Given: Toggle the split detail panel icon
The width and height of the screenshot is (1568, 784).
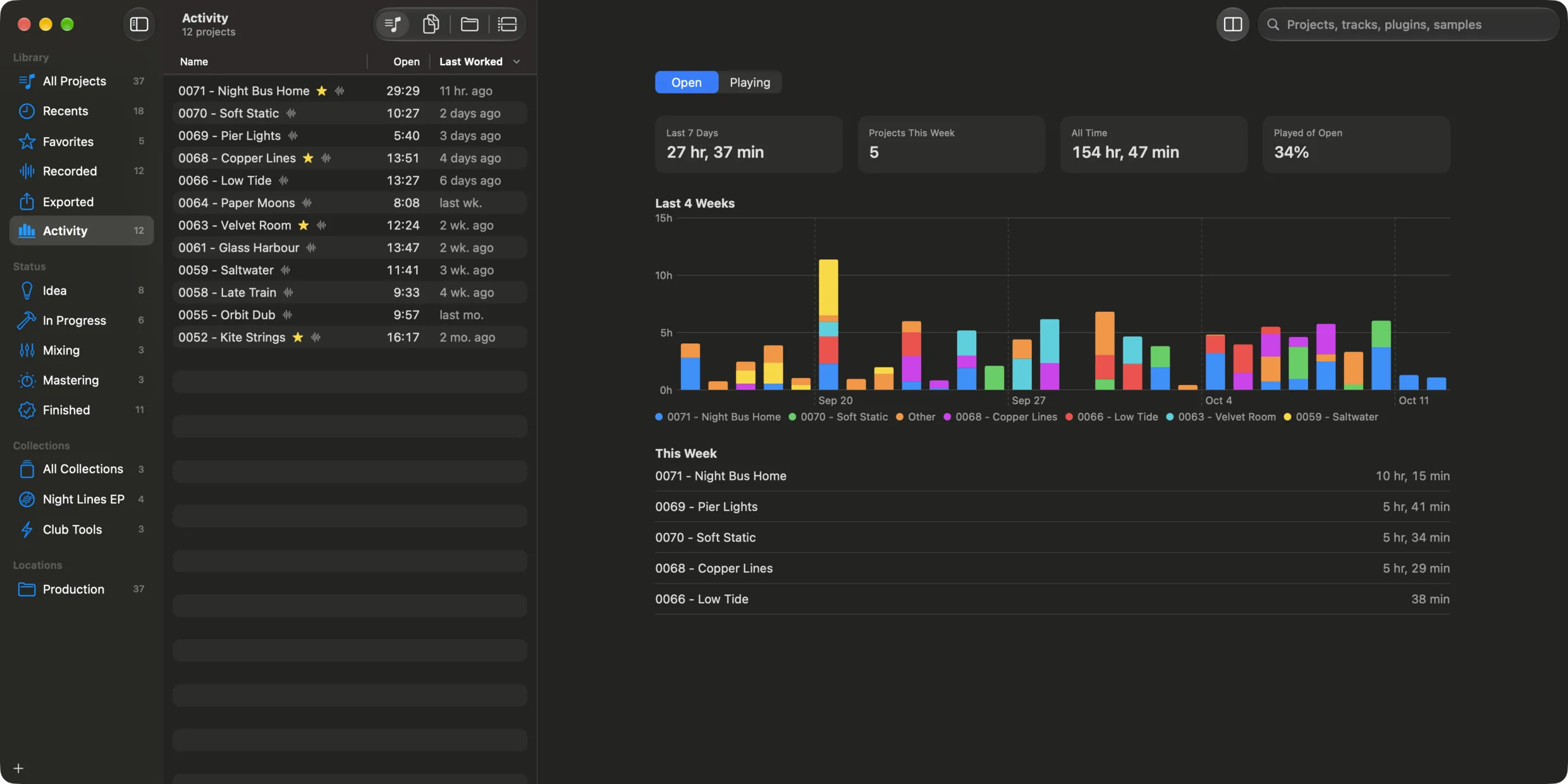Looking at the screenshot, I should pyautogui.click(x=1232, y=24).
